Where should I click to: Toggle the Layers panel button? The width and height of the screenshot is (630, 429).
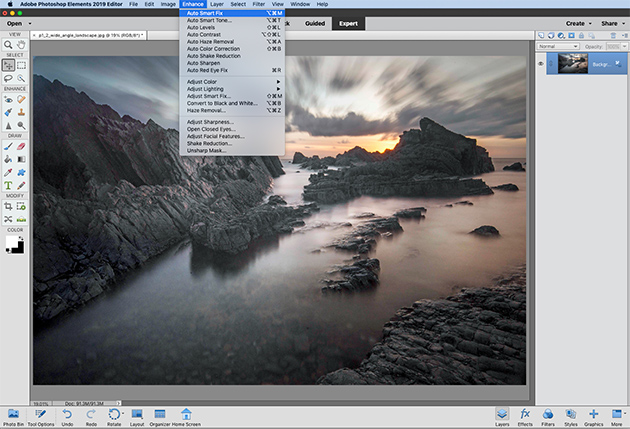[502, 417]
